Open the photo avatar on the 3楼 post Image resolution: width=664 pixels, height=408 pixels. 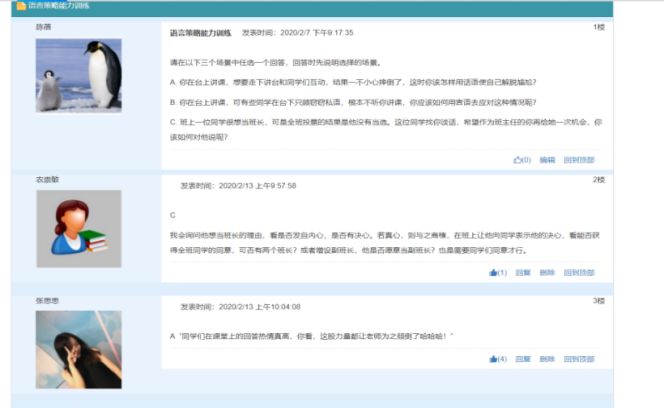pos(79,350)
